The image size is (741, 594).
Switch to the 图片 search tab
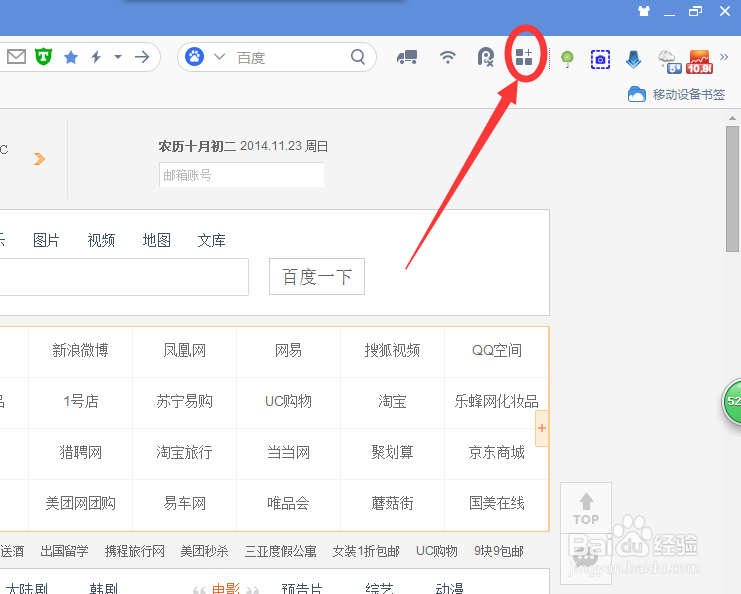pyautogui.click(x=46, y=240)
